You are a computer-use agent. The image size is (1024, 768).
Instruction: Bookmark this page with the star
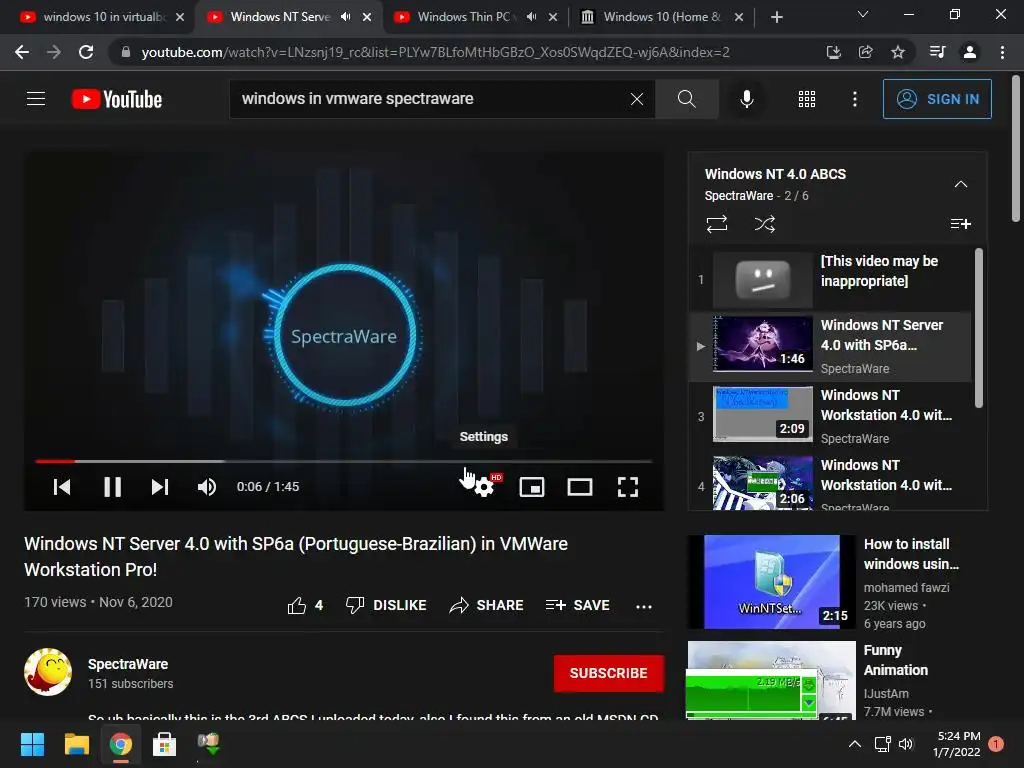898,52
